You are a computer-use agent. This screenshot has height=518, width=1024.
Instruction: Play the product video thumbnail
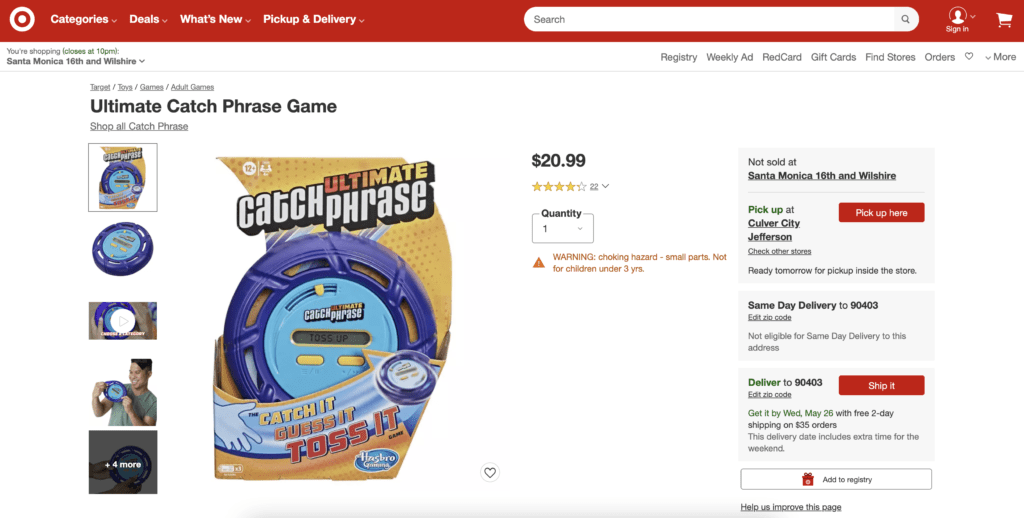(123, 321)
